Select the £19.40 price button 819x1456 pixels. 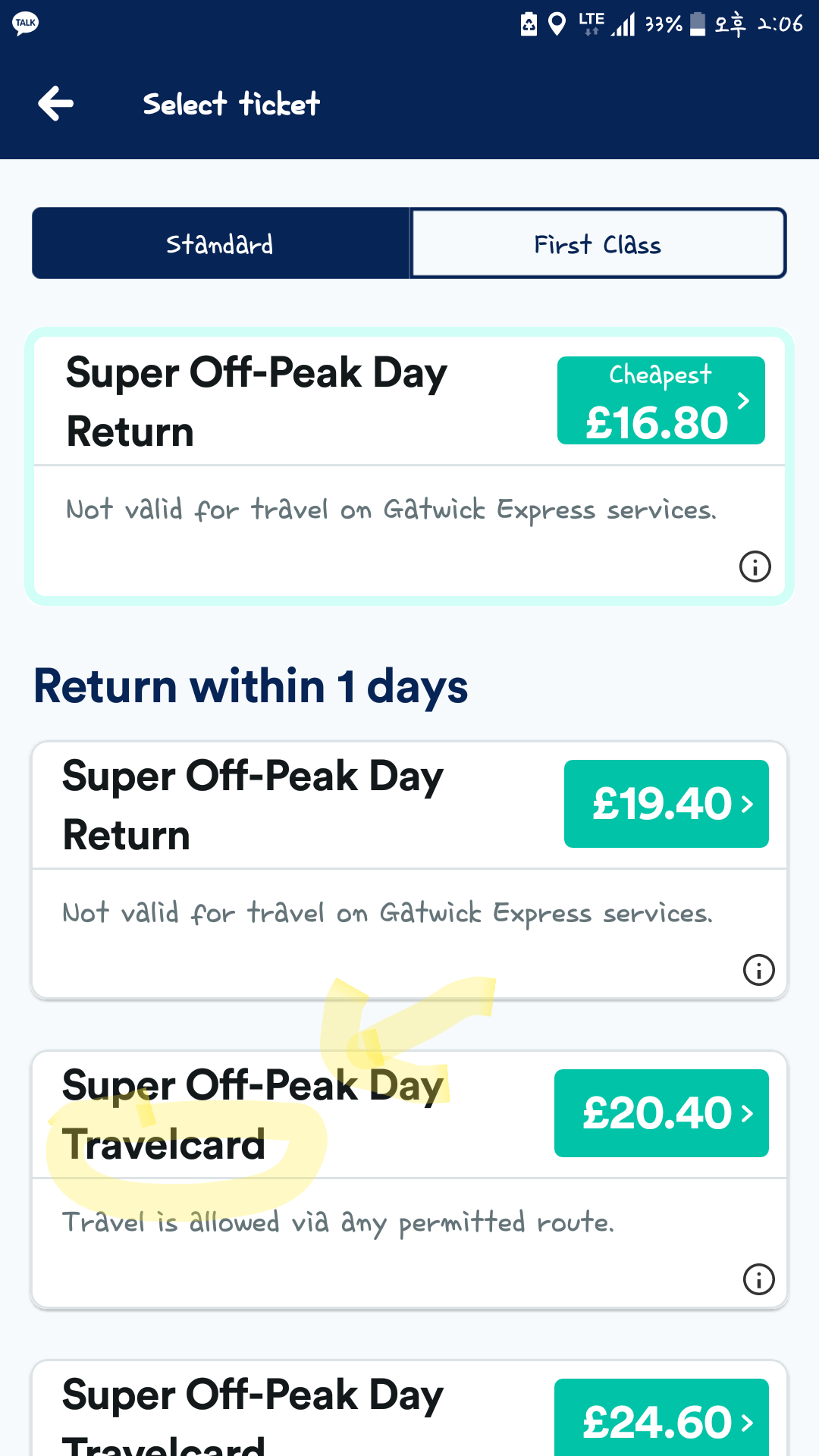pyautogui.click(x=661, y=804)
